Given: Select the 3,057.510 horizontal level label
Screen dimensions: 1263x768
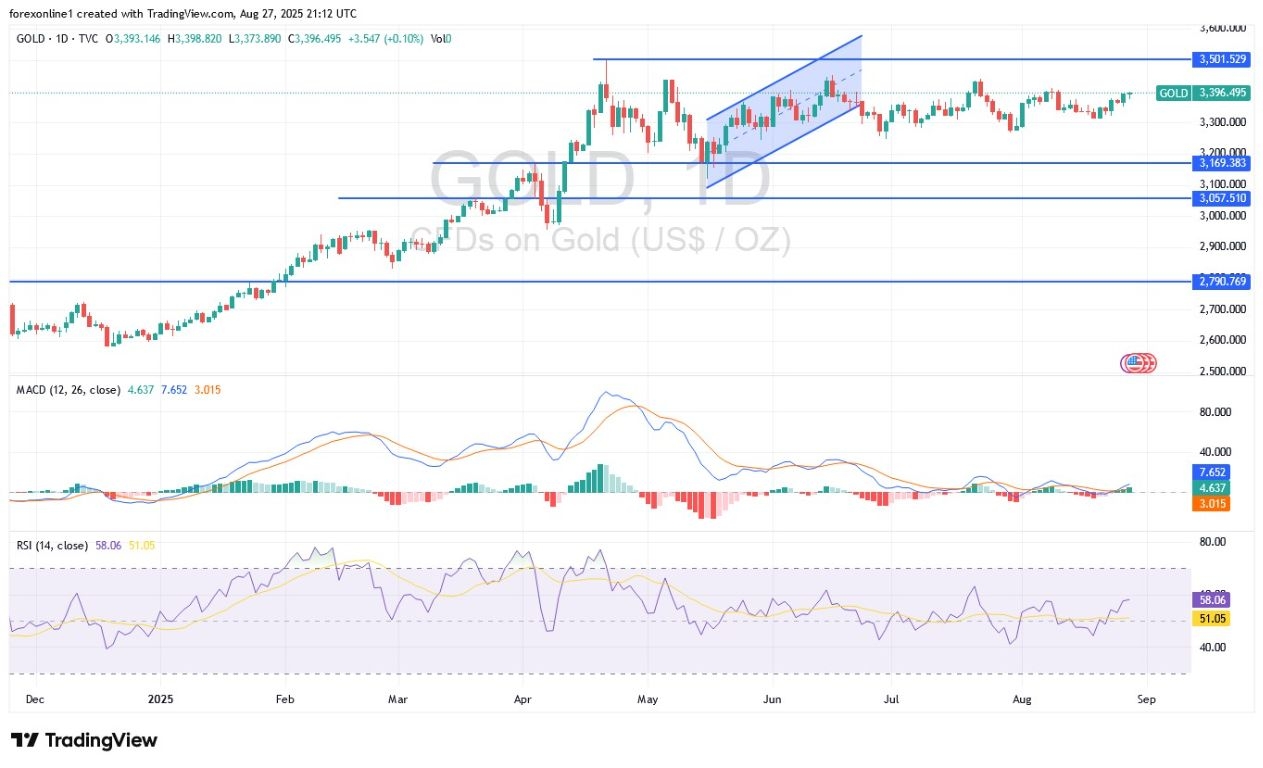Looking at the screenshot, I should pos(1222,198).
